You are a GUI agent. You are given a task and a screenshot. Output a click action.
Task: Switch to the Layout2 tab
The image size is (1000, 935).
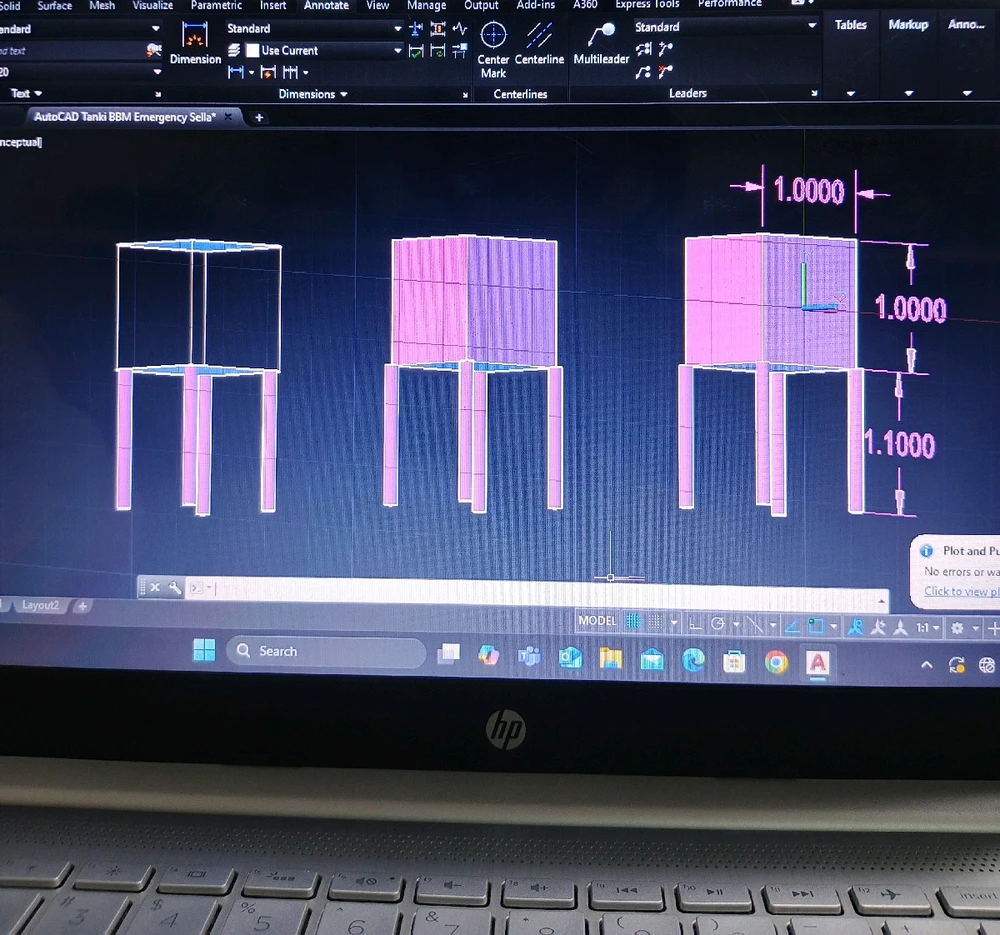click(40, 605)
